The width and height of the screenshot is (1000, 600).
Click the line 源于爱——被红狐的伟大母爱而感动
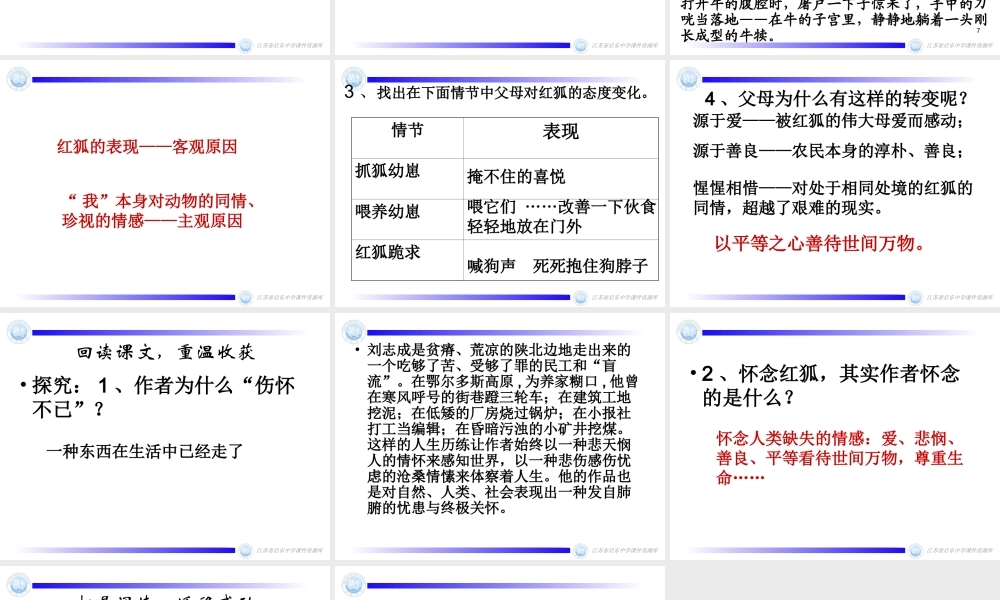pyautogui.click(x=829, y=121)
